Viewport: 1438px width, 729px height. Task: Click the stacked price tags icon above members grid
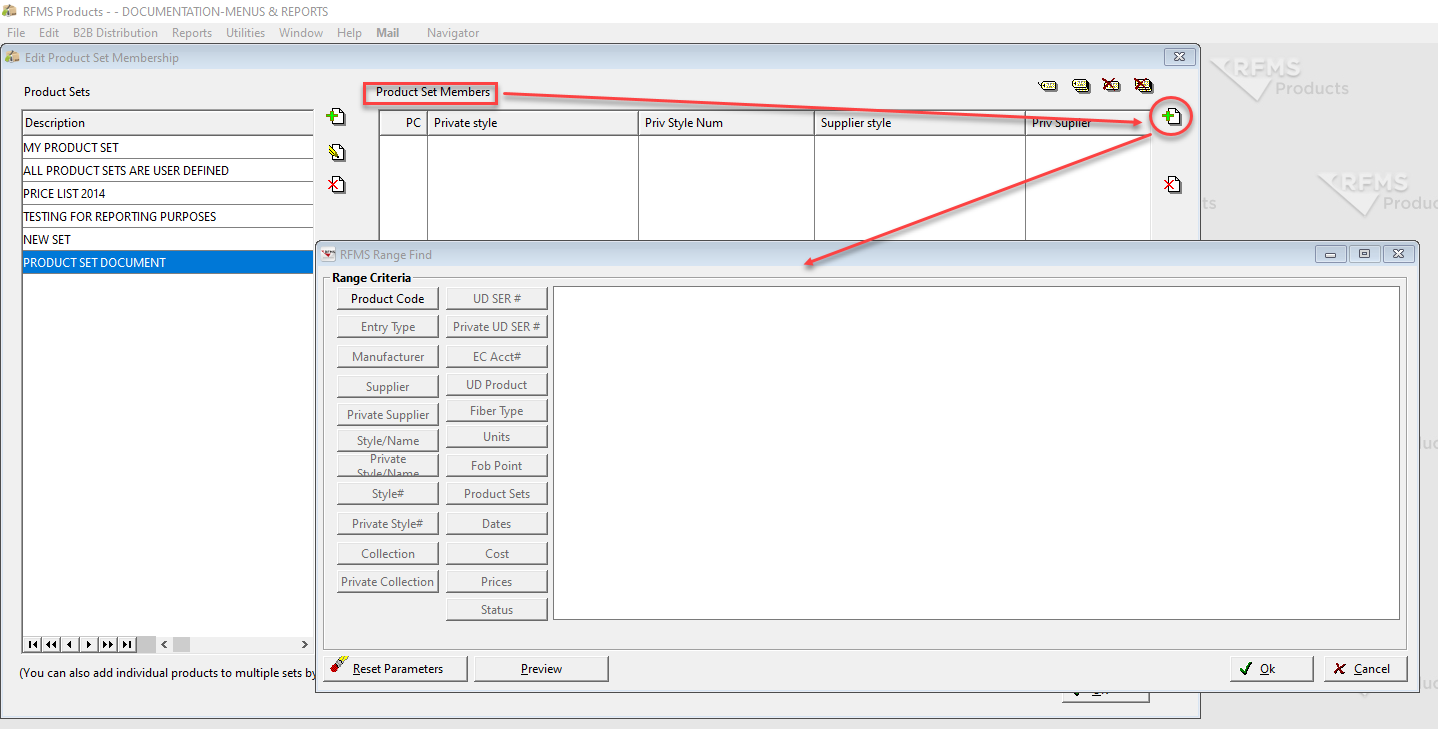[x=1080, y=85]
